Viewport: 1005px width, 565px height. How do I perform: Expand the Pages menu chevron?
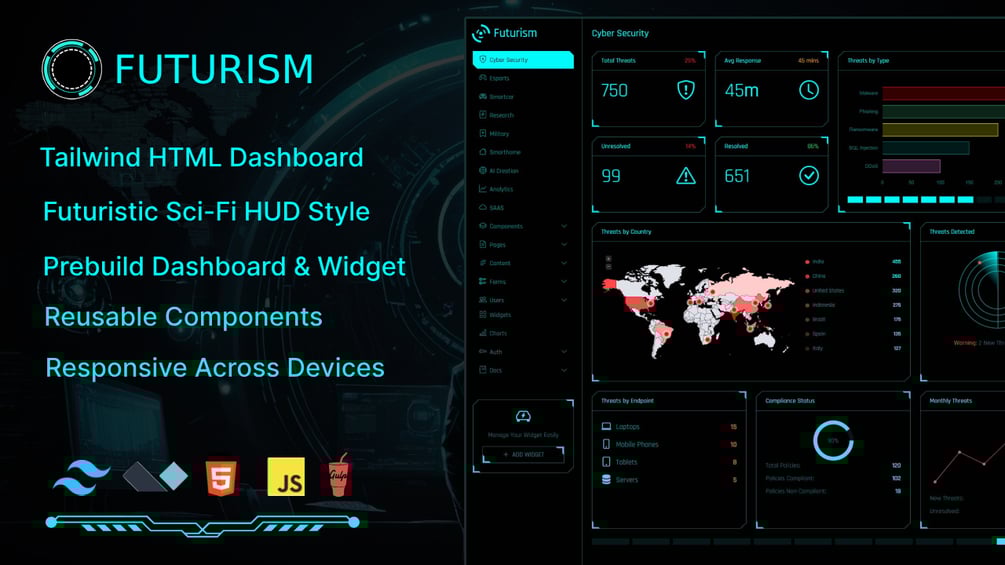pyautogui.click(x=564, y=244)
